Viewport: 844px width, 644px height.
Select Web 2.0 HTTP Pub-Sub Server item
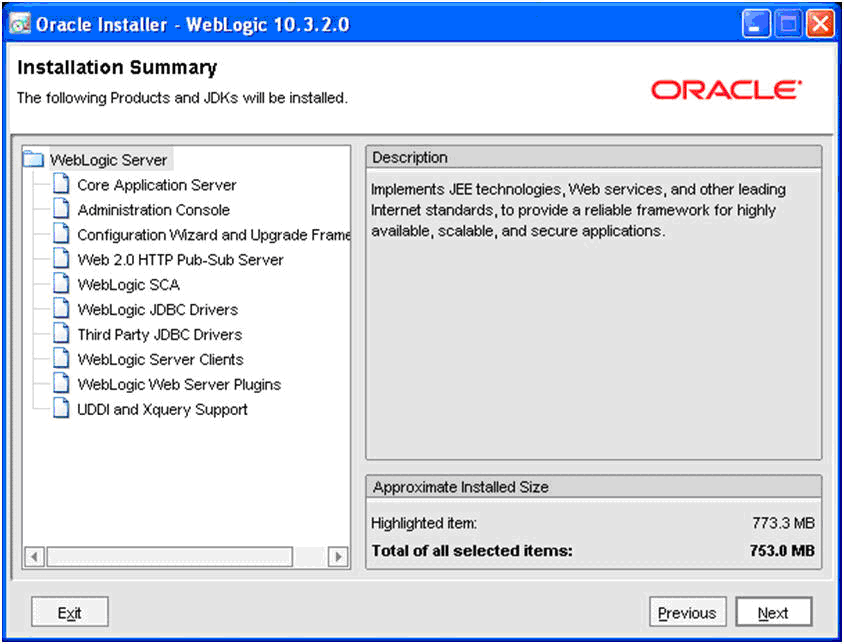click(x=180, y=260)
